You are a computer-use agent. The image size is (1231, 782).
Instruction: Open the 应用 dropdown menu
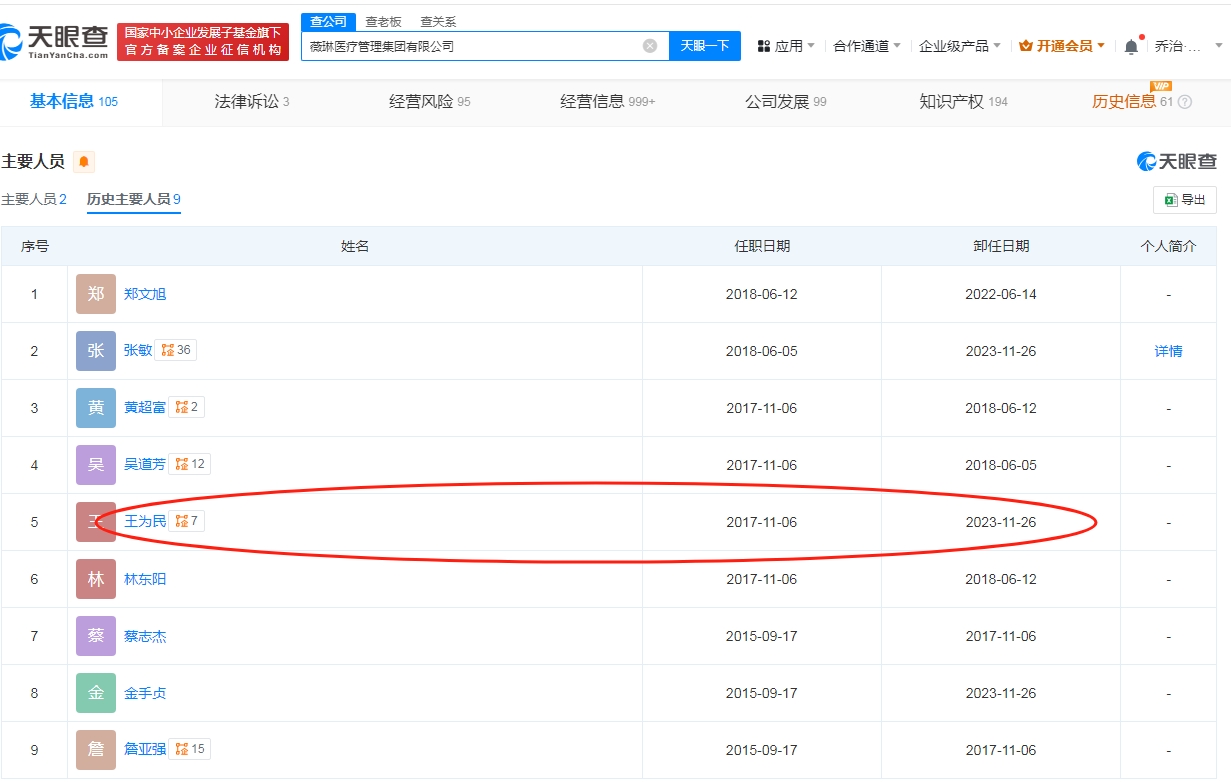786,46
